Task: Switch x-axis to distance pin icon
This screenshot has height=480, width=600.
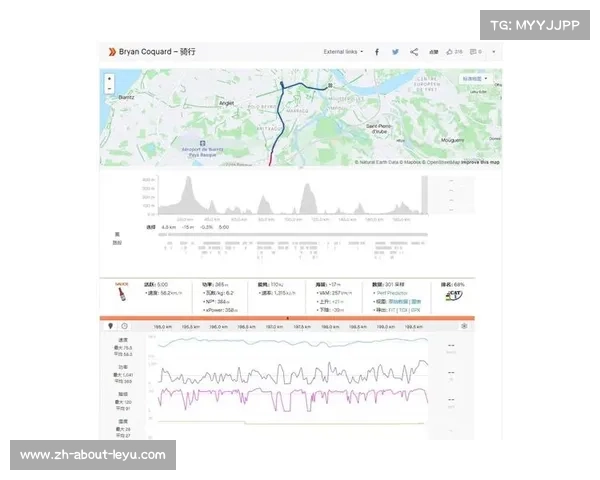Action: coord(111,326)
